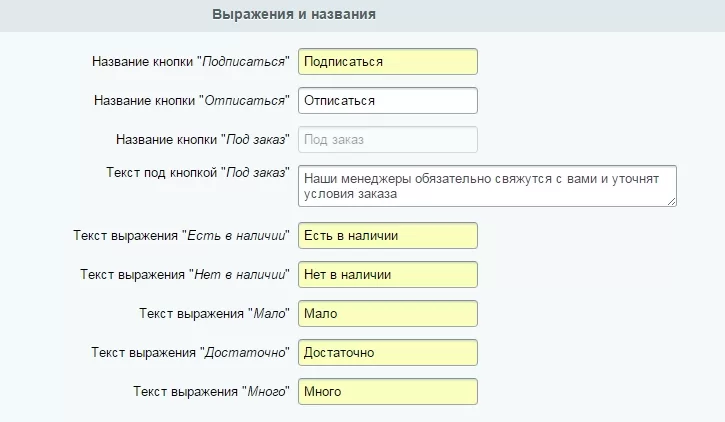725x422 pixels.
Task: Click label "Текст под кнопкой Под заказ"
Action: pyautogui.click(x=198, y=172)
